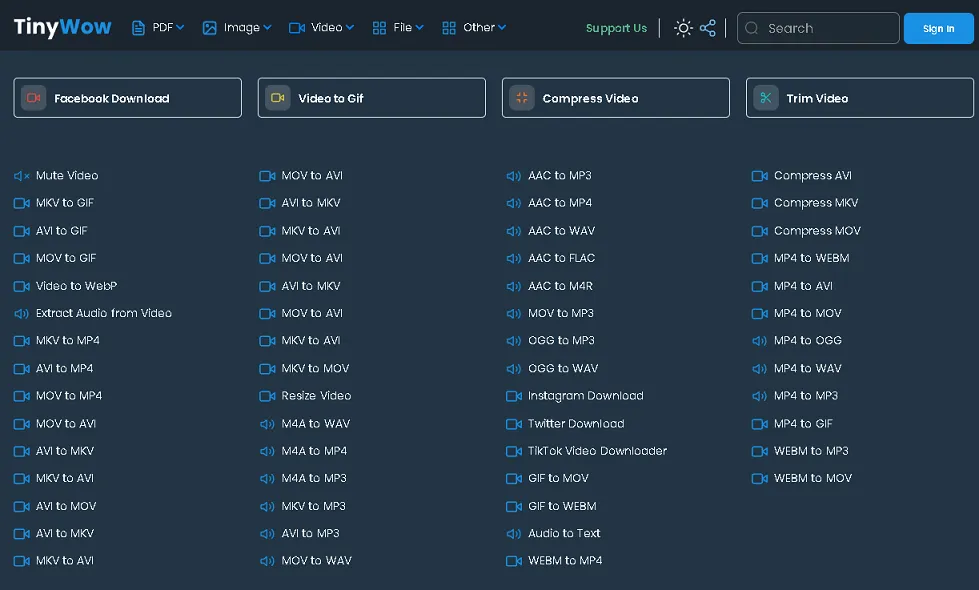Click the TinyWow logo

pos(62,27)
